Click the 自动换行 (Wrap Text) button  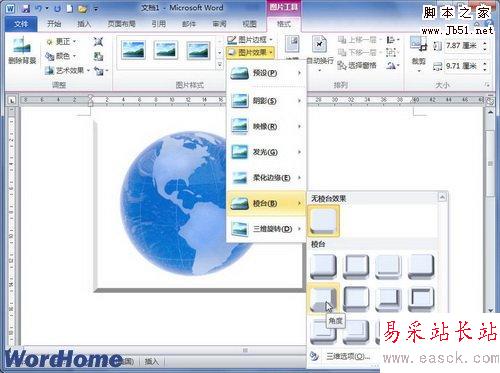pyautogui.click(x=320, y=53)
